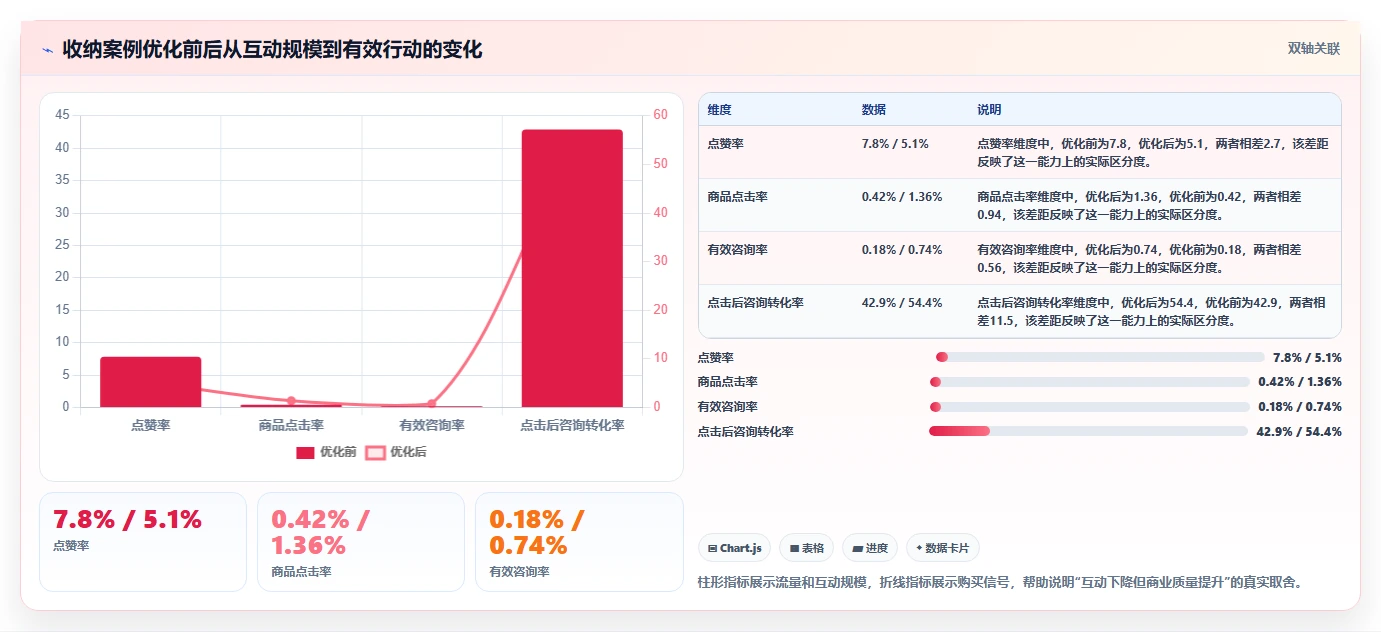This screenshot has width=1381, height=632.
Task: Toggle the 优化前 legend series
Action: point(326,452)
